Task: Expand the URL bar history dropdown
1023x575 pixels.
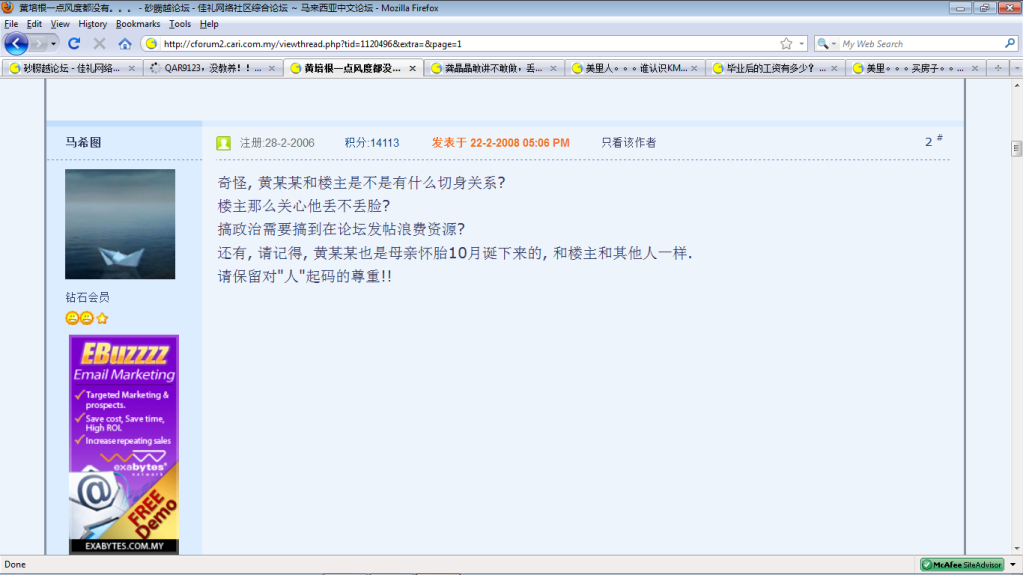Action: coord(802,44)
